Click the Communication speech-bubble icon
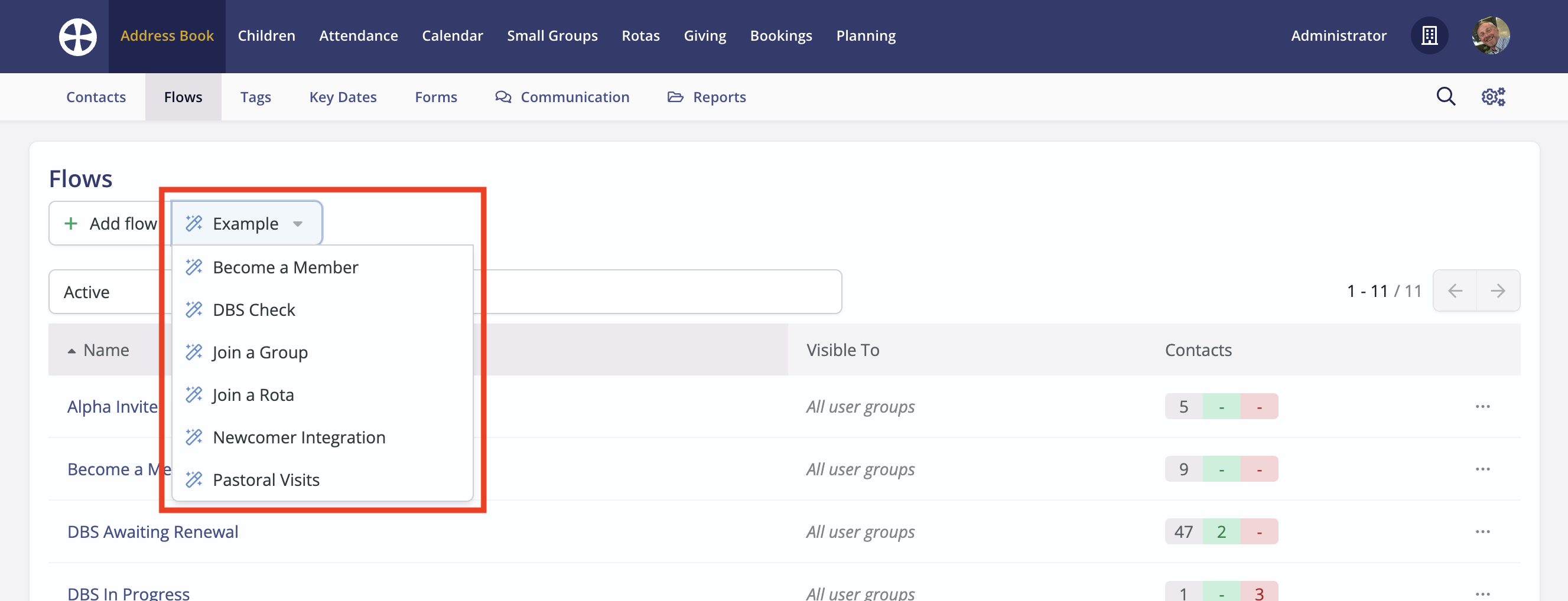 pyautogui.click(x=502, y=96)
